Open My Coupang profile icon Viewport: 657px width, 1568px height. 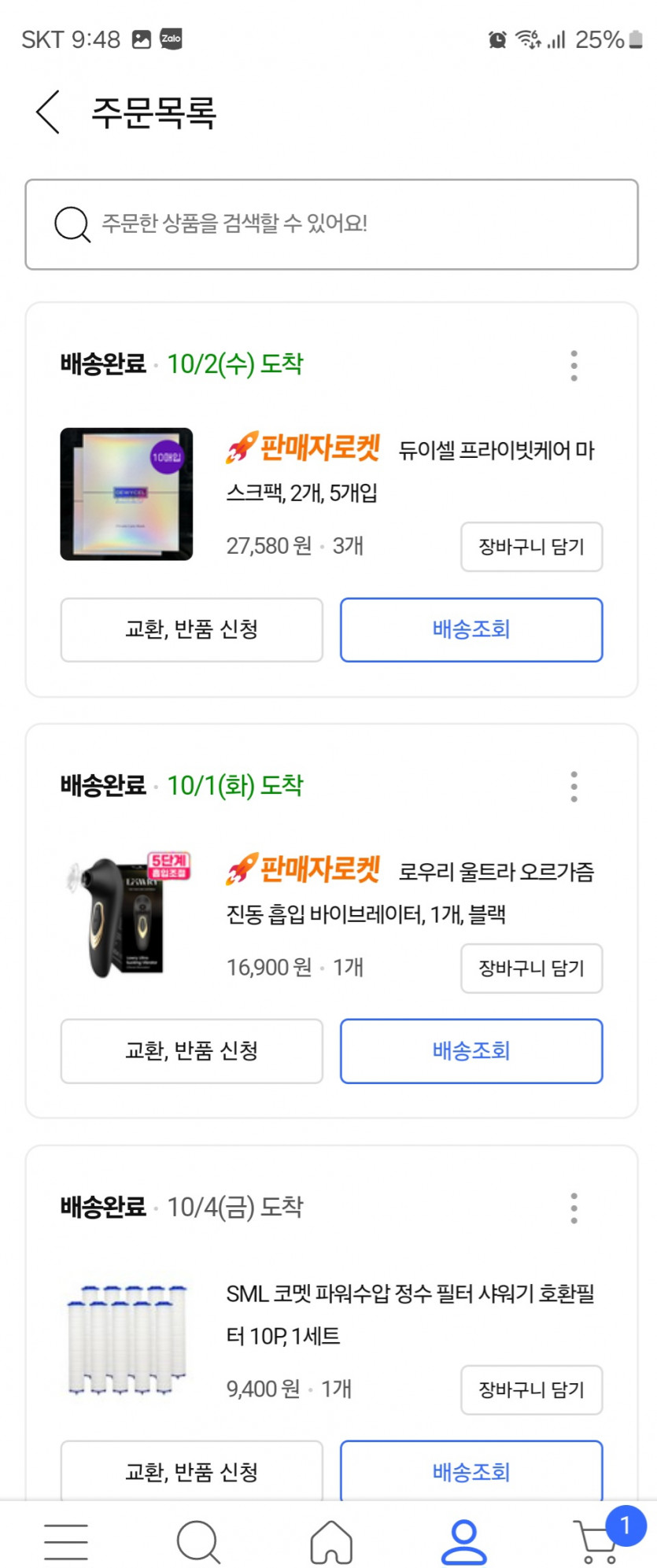coord(463,1540)
